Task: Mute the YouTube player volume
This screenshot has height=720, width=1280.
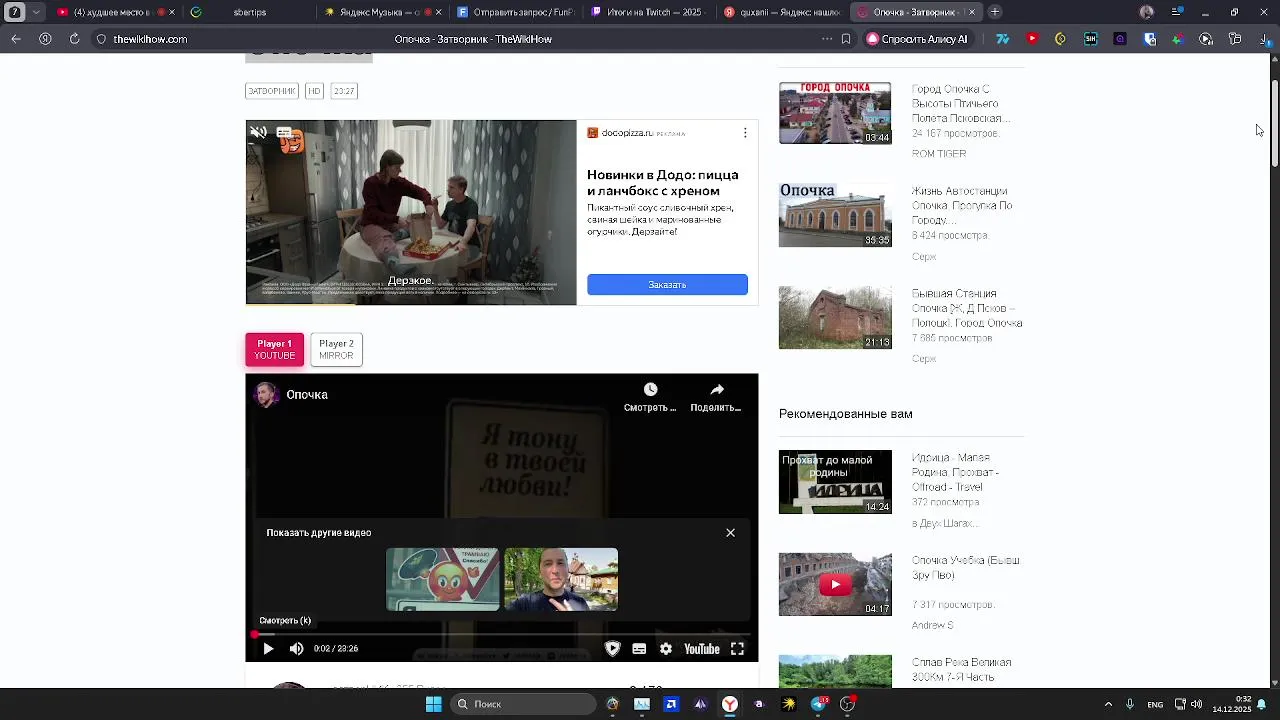Action: 296,649
